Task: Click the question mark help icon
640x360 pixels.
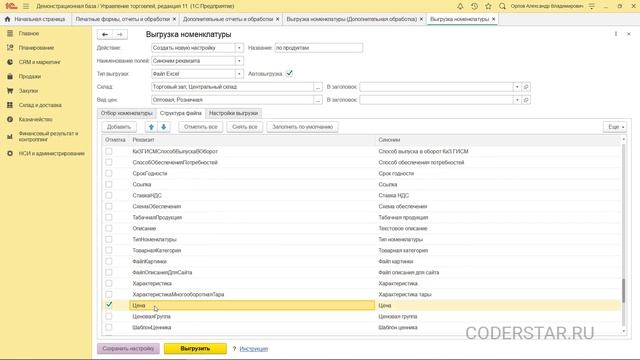Action: click(234, 349)
